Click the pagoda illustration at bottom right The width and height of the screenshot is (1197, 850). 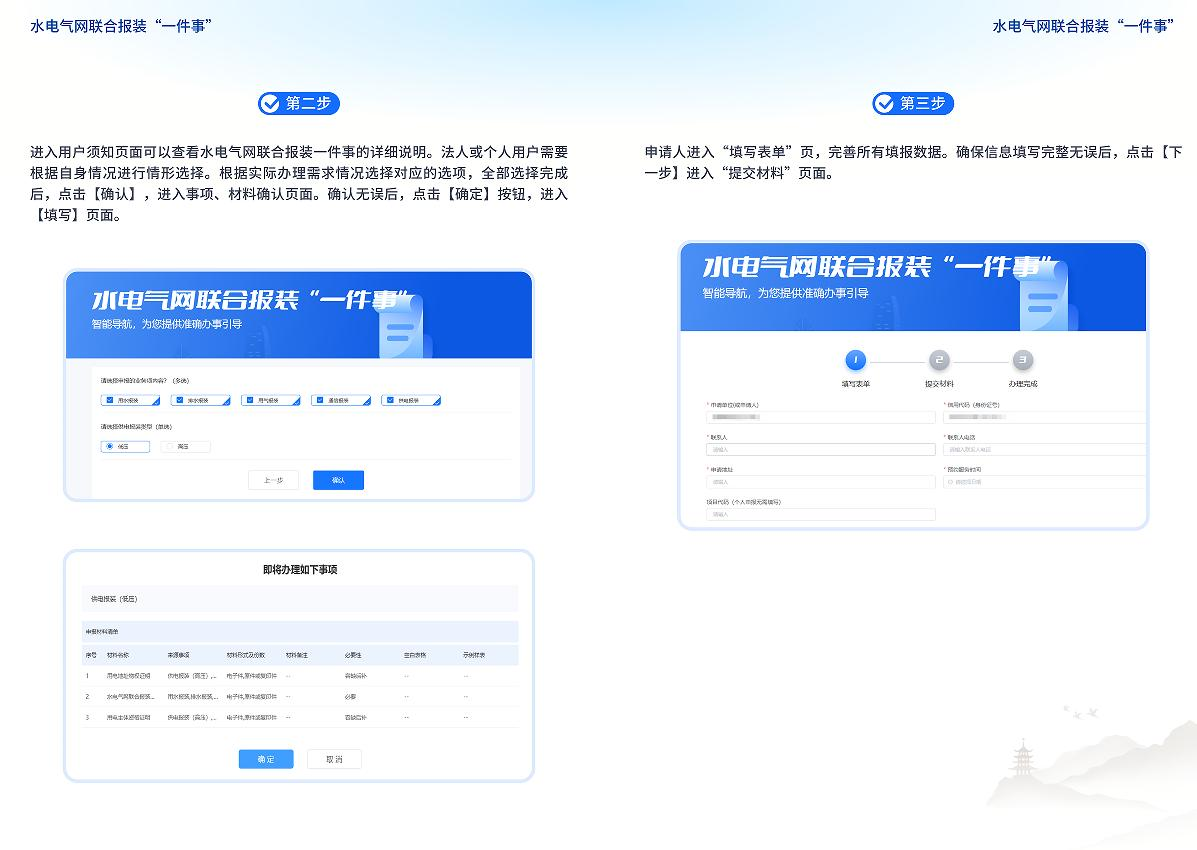(x=1022, y=763)
